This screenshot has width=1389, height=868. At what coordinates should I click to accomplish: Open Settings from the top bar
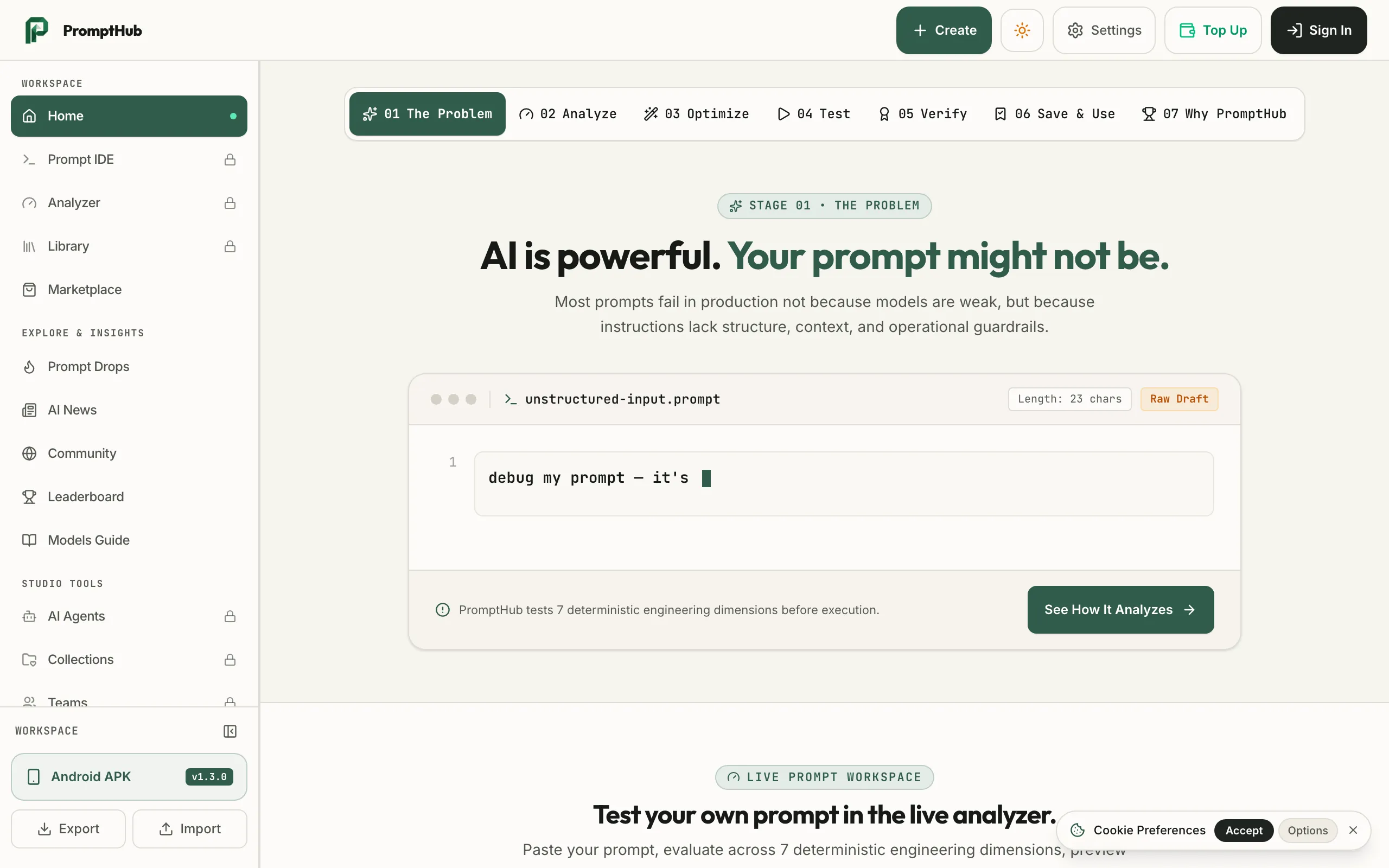click(x=1104, y=30)
